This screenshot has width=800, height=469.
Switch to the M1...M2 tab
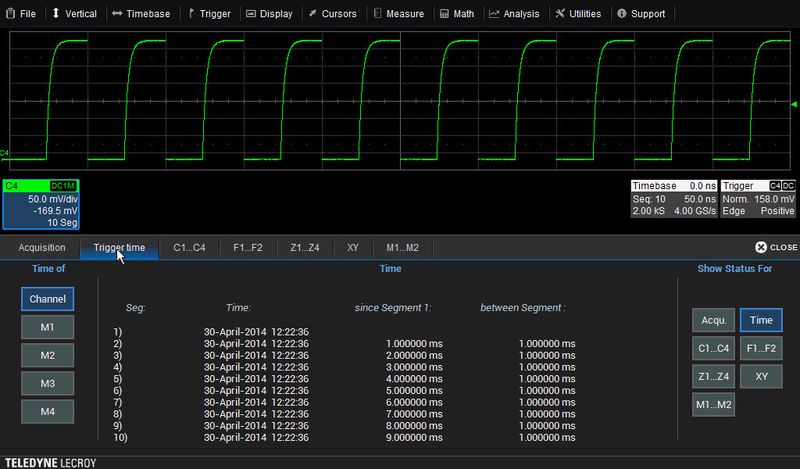pyautogui.click(x=403, y=248)
